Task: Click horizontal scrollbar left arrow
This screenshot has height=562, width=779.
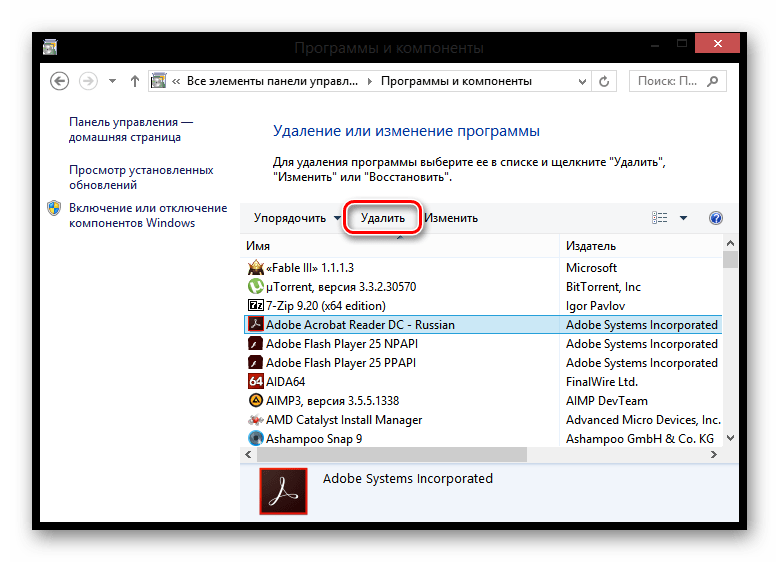Action: pyautogui.click(x=248, y=454)
